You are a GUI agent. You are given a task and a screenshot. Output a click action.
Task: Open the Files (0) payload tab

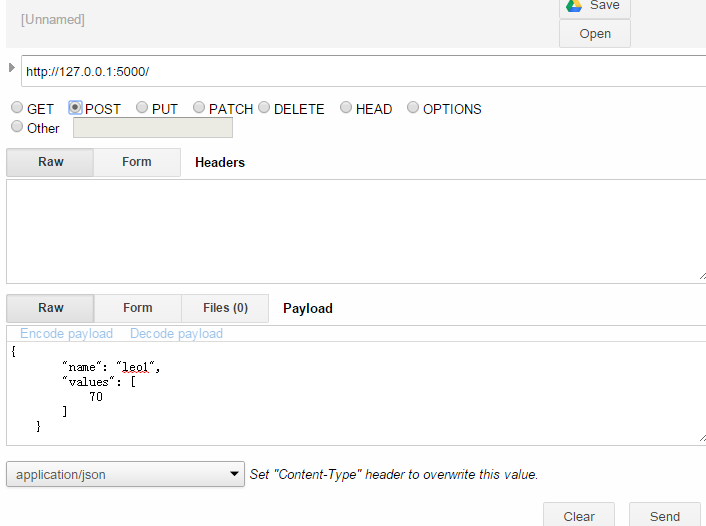click(x=225, y=308)
